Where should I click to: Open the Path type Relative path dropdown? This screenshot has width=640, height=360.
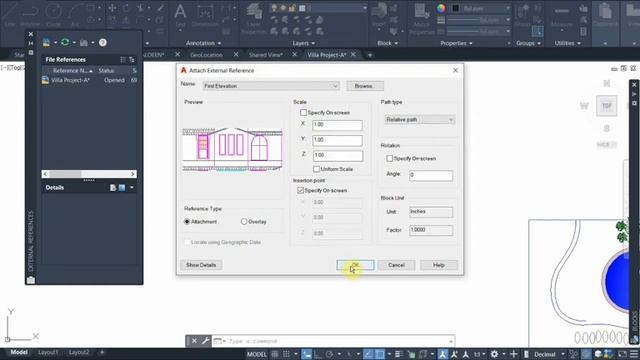coord(420,120)
